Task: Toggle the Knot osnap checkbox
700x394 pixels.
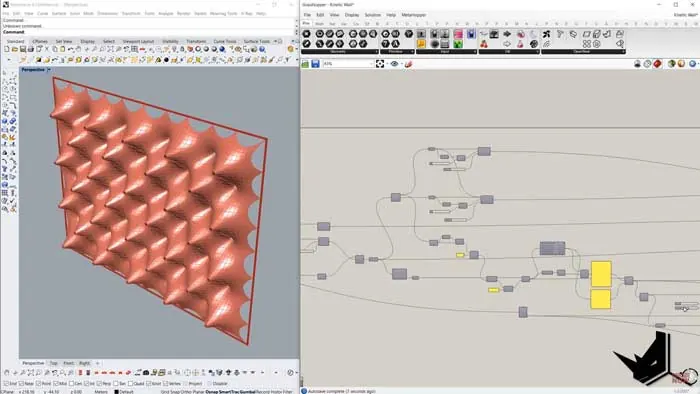Action: [x=149, y=384]
